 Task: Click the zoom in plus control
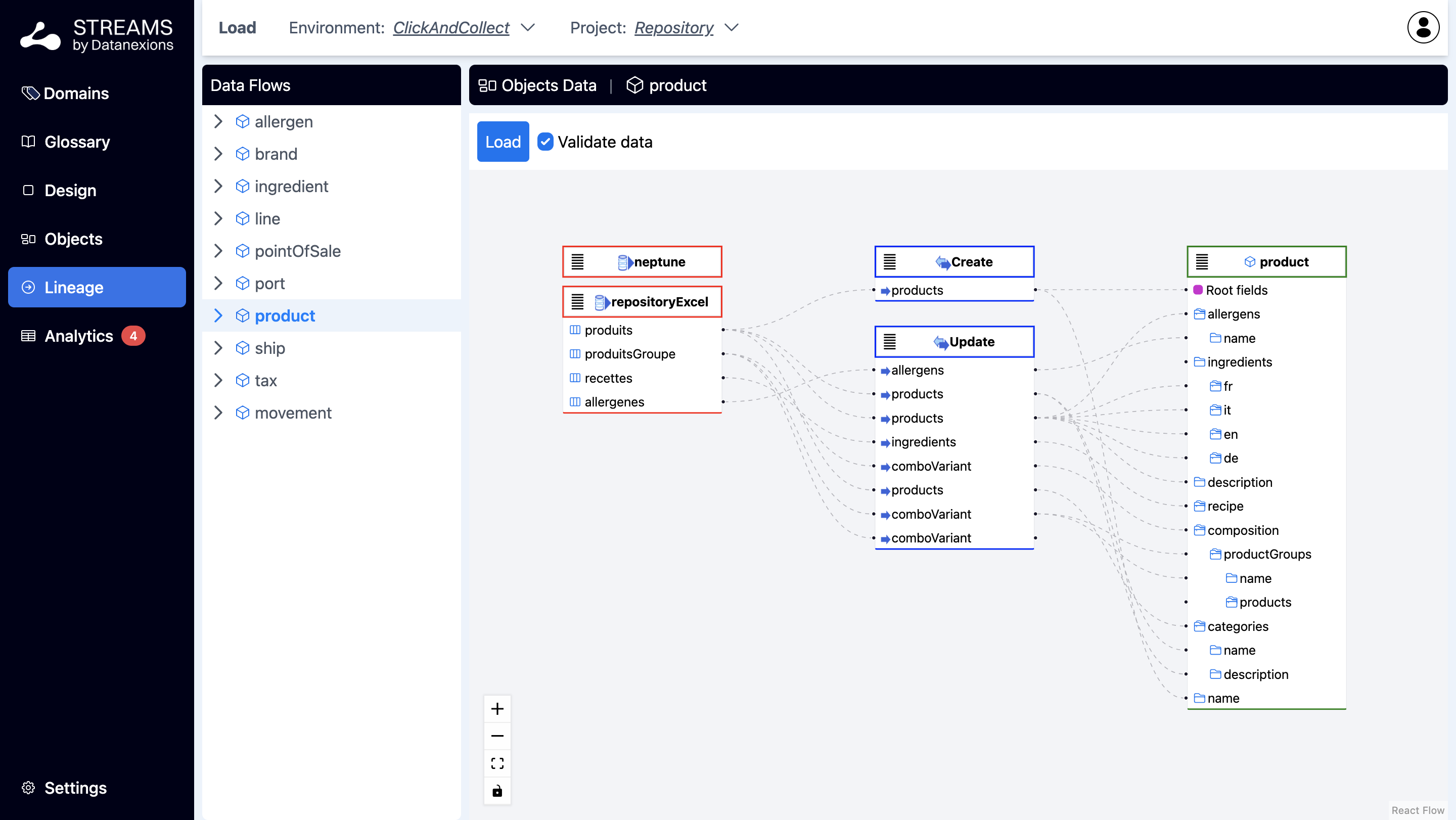tap(497, 709)
